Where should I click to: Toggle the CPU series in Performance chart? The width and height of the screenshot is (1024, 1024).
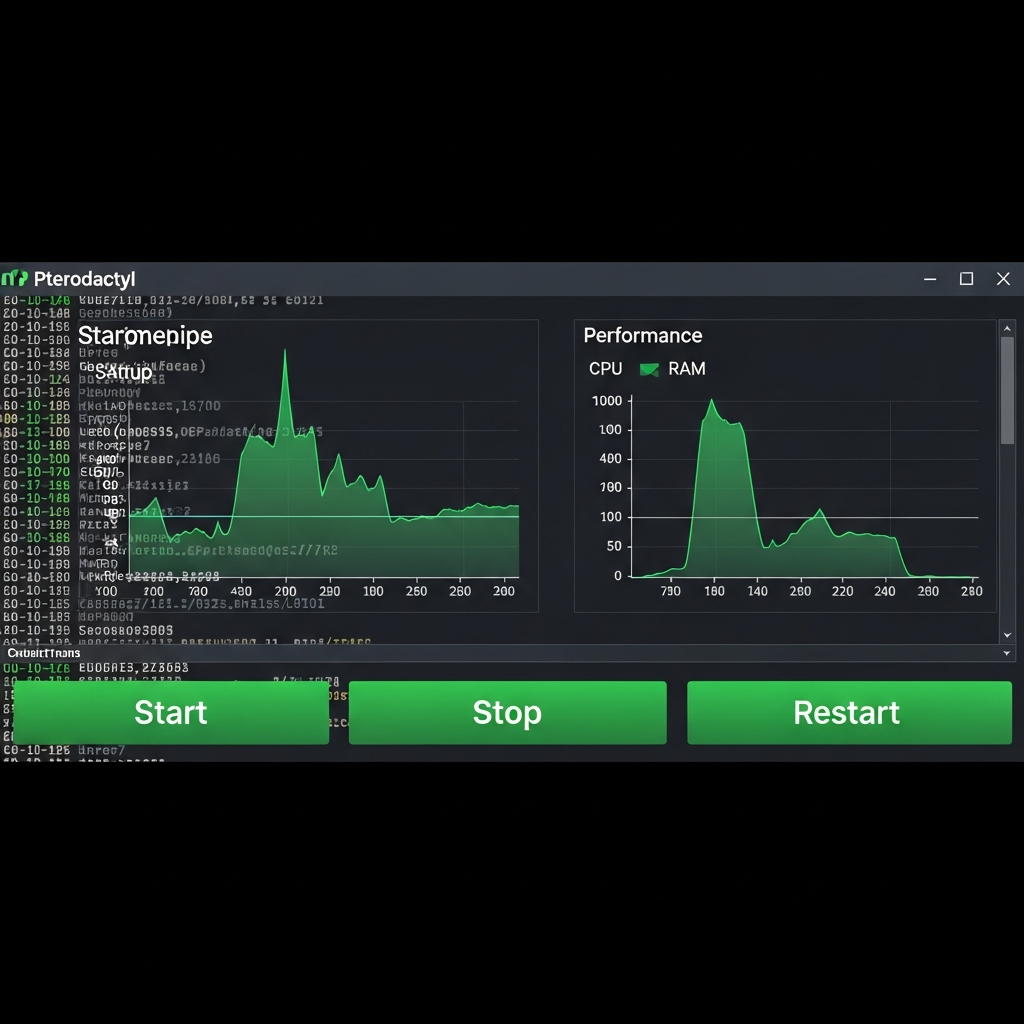(605, 368)
